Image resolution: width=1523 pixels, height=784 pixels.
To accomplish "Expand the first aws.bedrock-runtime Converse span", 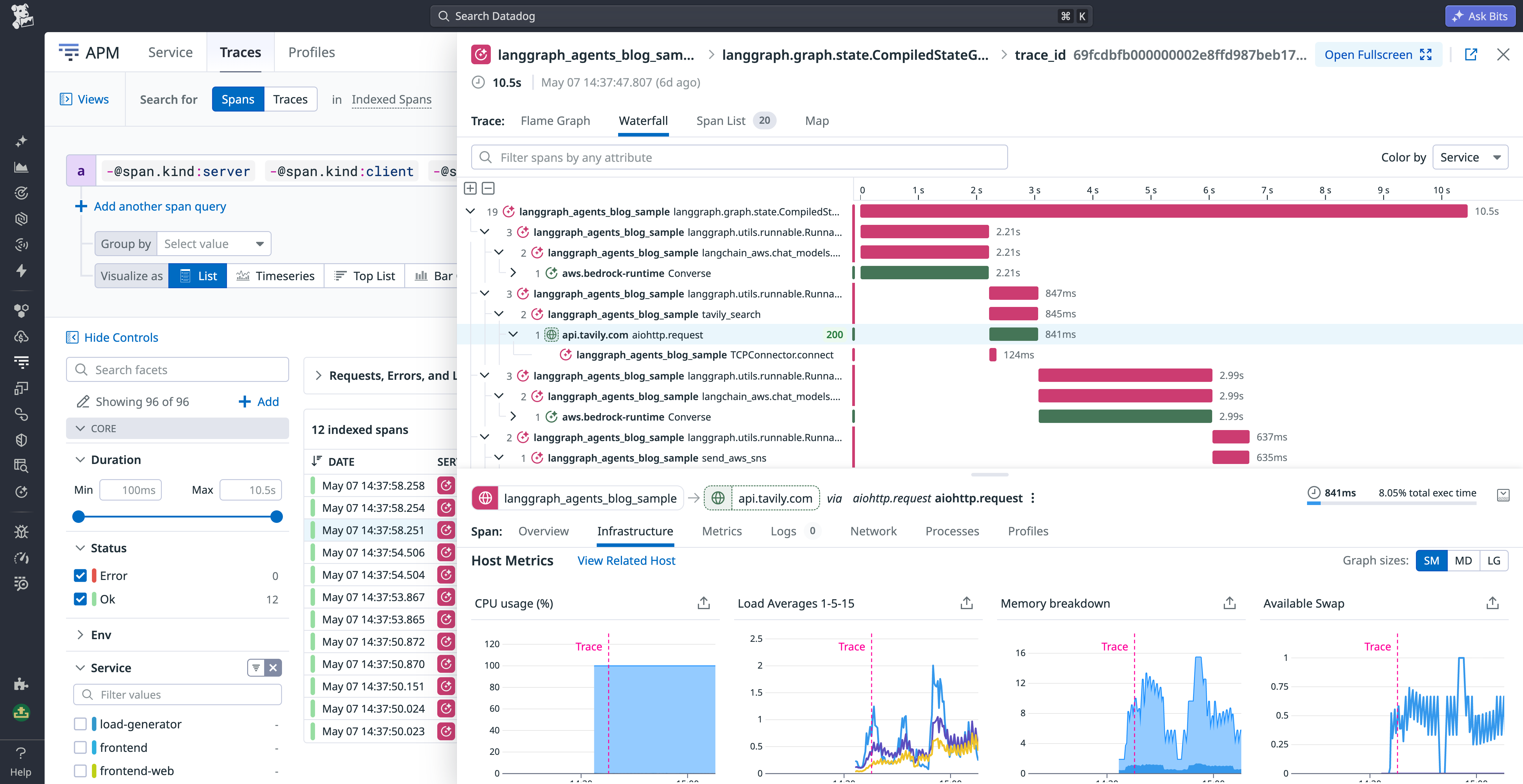I will [513, 272].
